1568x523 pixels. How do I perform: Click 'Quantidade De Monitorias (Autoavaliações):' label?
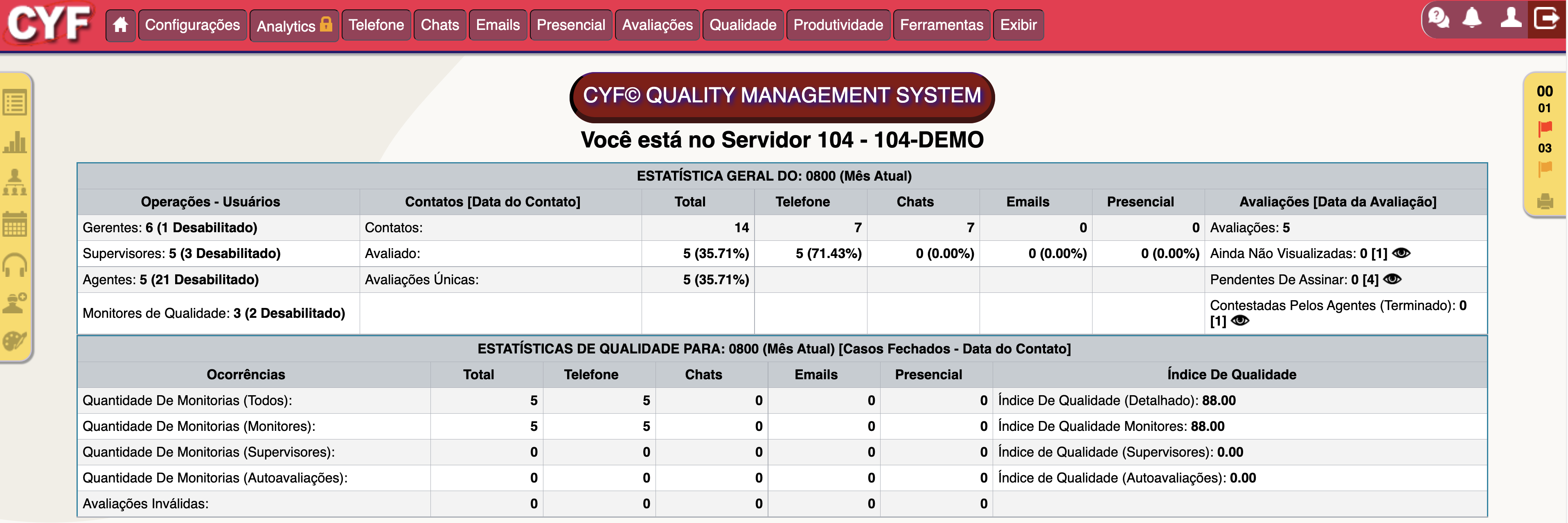pyautogui.click(x=215, y=478)
